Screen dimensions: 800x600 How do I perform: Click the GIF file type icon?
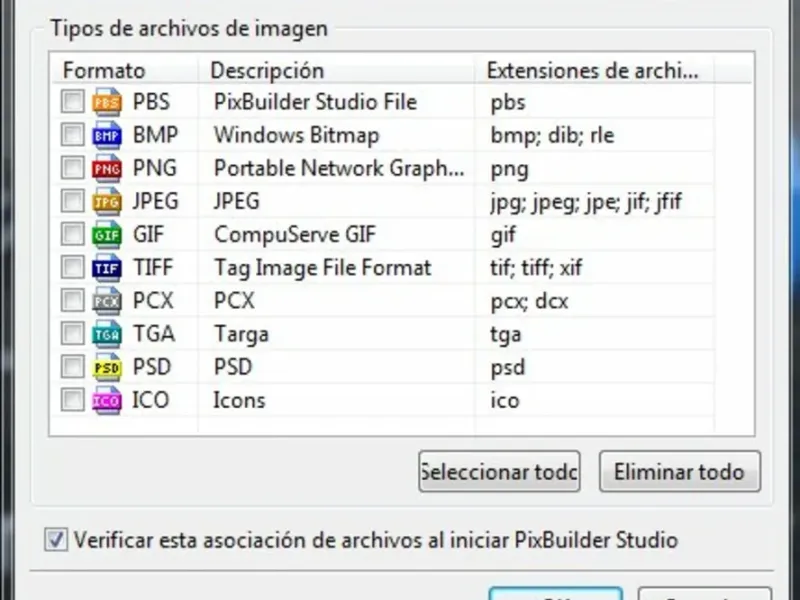(x=106, y=235)
